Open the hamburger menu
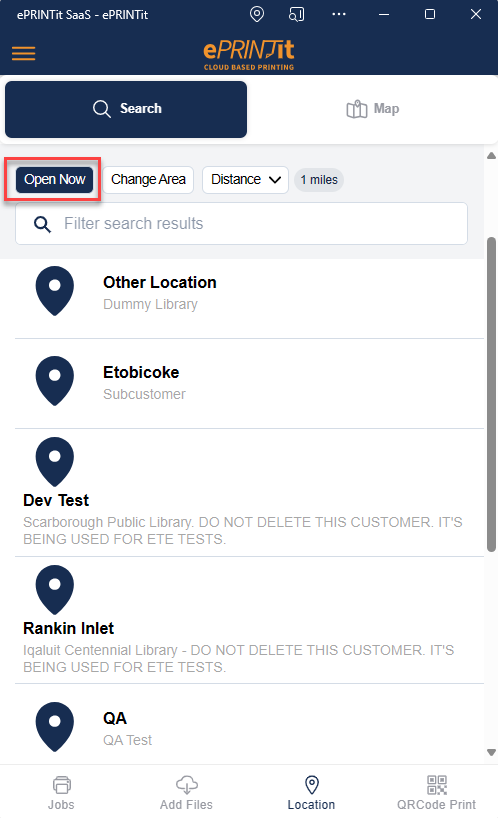 point(23,53)
